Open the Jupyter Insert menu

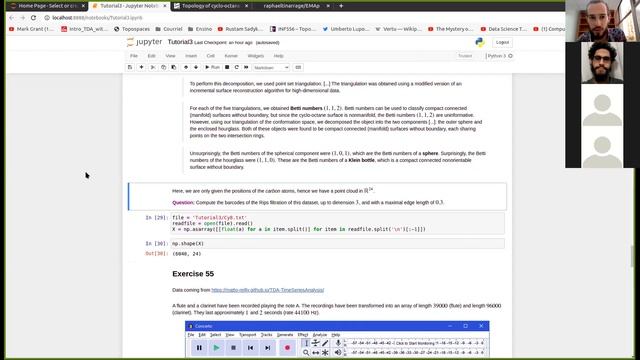pos(191,56)
